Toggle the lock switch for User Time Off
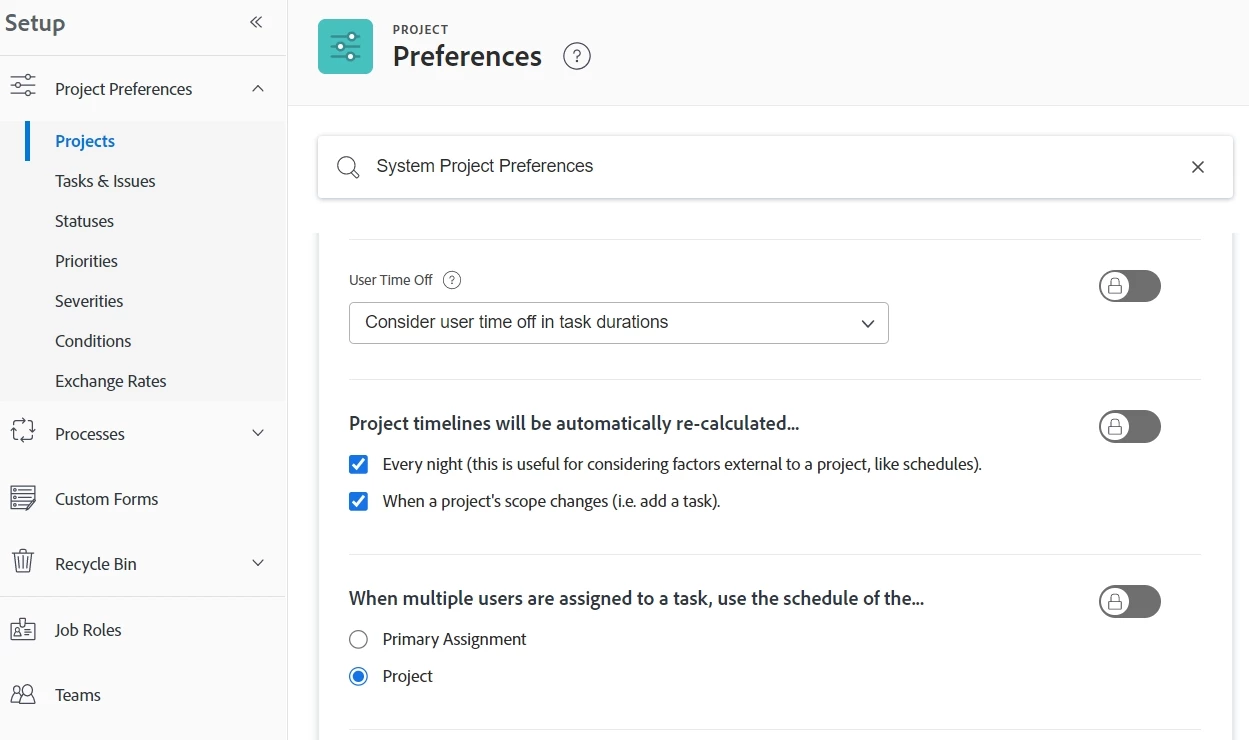Viewport: 1249px width, 740px height. coord(1129,287)
